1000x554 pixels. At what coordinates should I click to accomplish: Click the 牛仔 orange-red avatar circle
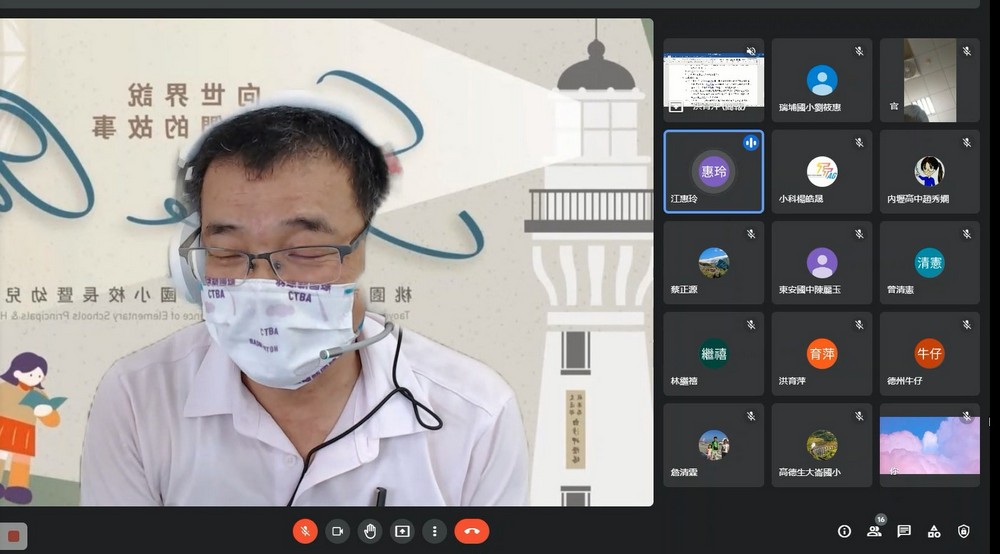[x=929, y=354]
